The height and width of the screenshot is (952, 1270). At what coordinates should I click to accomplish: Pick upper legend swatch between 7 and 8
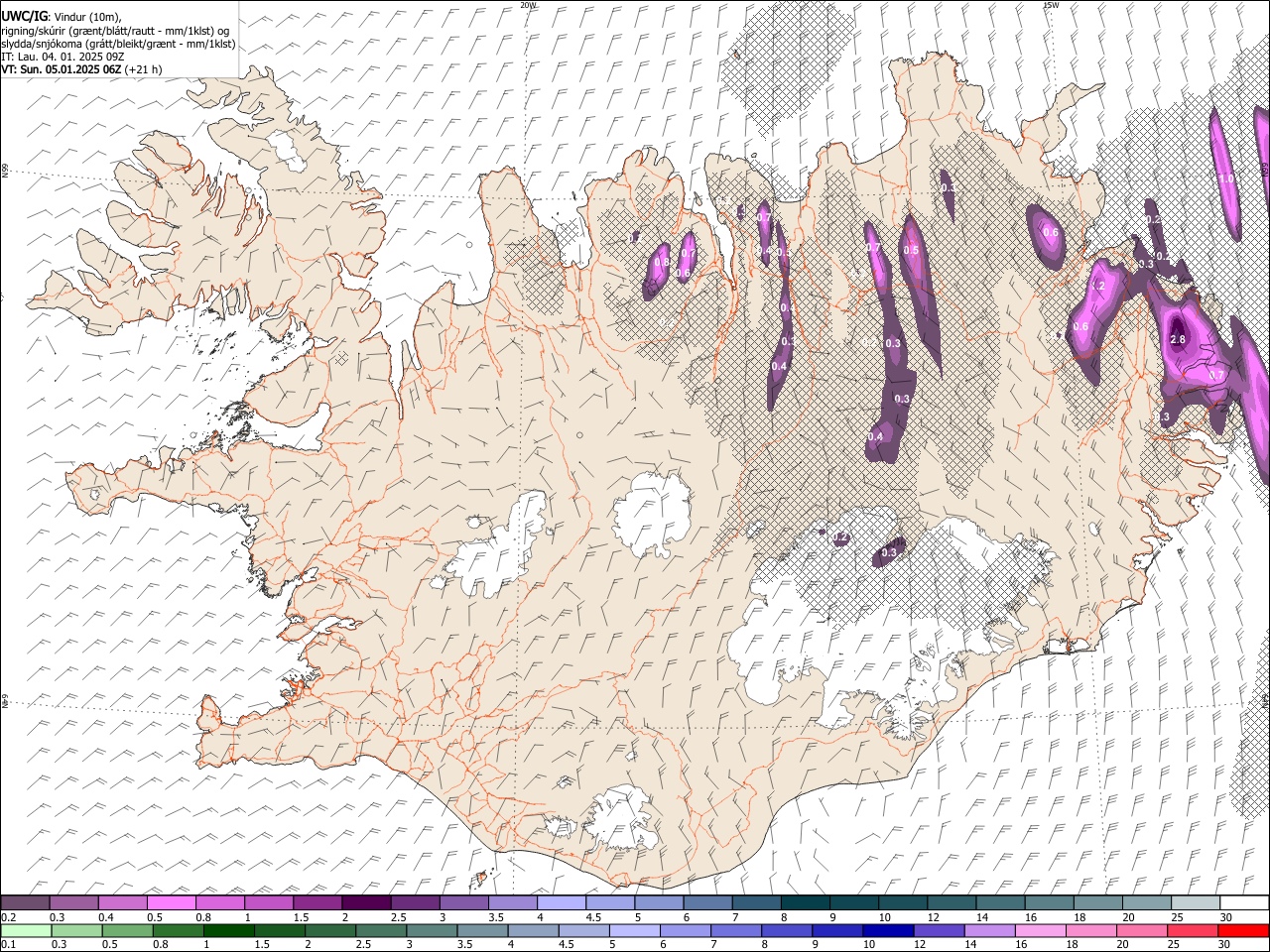click(x=757, y=902)
